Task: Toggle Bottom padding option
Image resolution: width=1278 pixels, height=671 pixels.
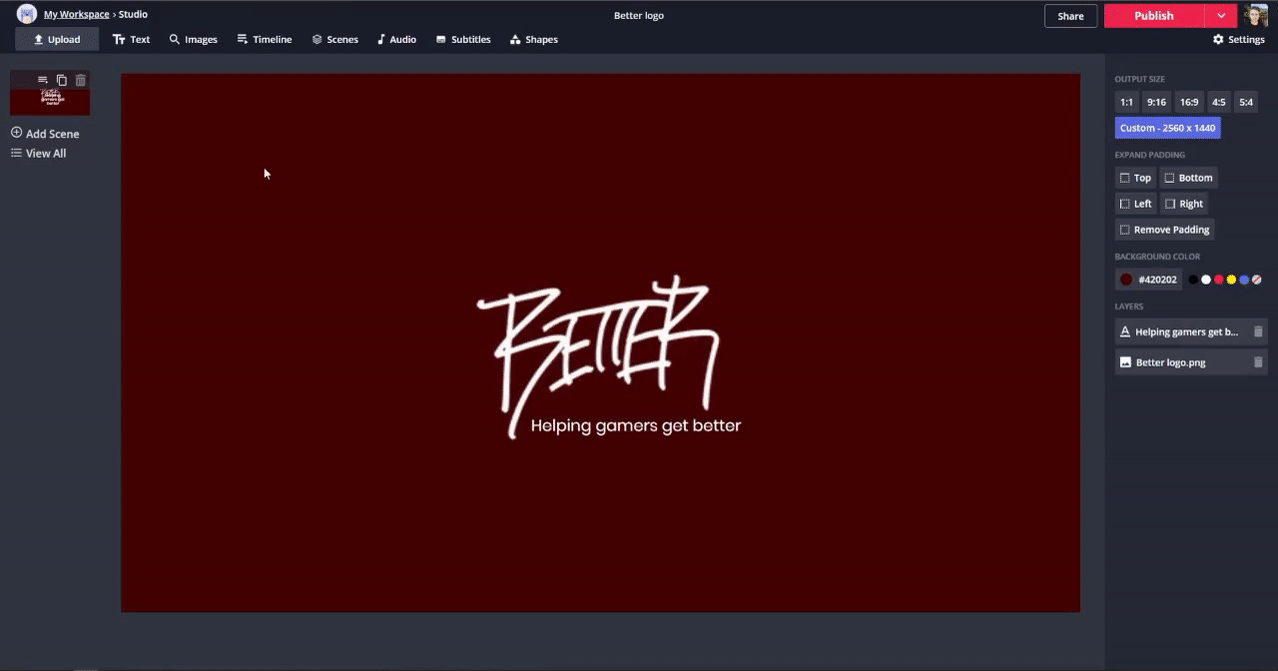Action: [x=1188, y=178]
